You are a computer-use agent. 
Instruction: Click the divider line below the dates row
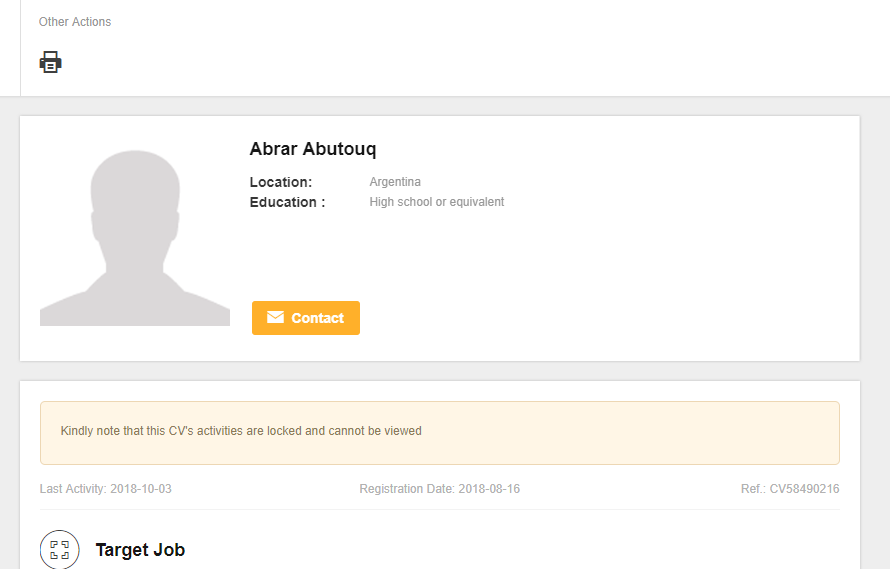tap(440, 509)
